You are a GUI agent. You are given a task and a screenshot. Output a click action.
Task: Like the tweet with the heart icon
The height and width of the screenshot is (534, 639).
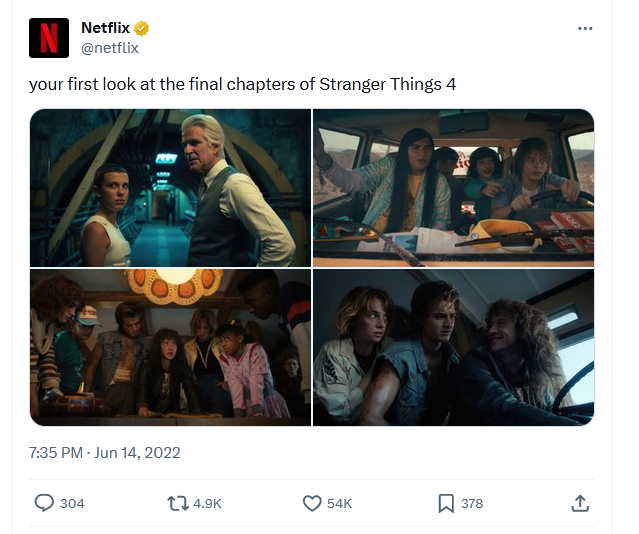click(x=311, y=503)
